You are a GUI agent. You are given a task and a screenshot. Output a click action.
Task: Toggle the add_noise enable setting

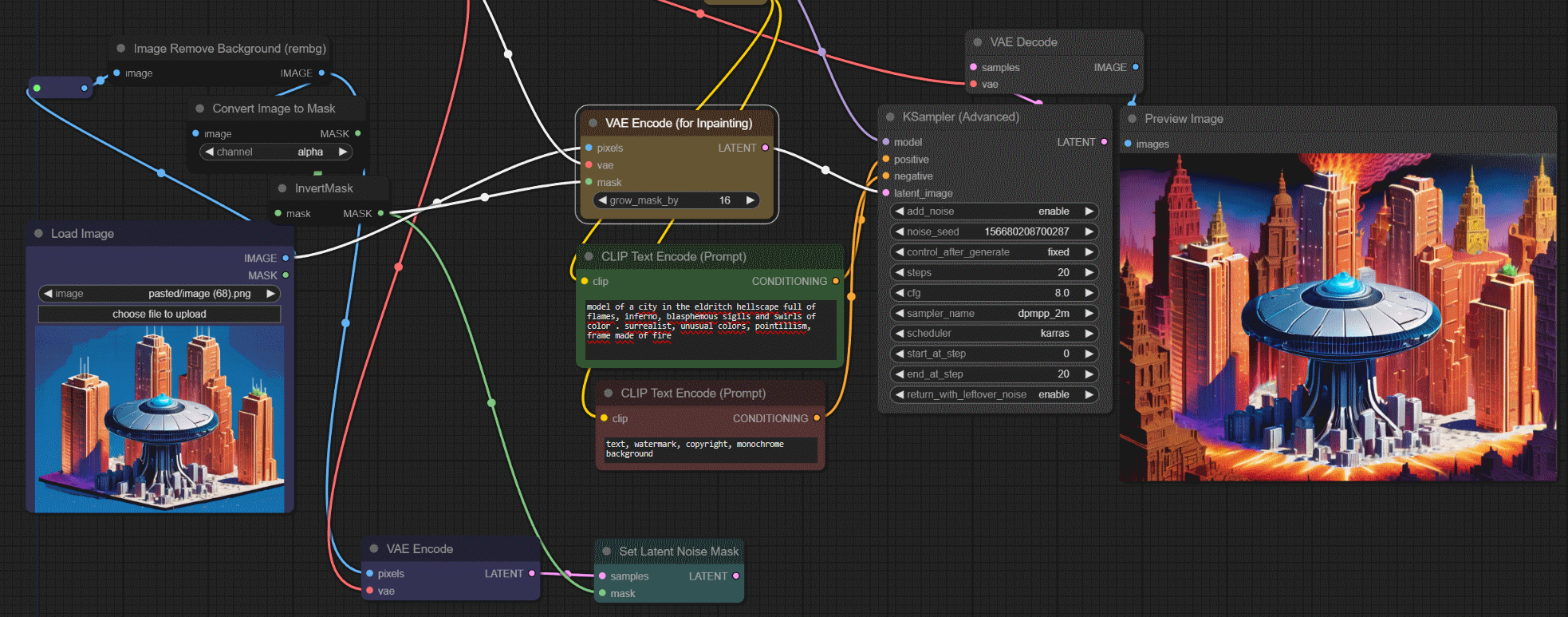click(x=993, y=212)
